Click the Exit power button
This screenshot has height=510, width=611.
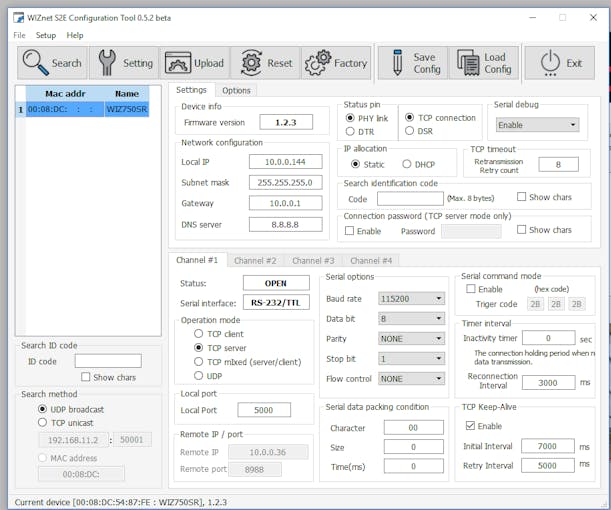(559, 63)
